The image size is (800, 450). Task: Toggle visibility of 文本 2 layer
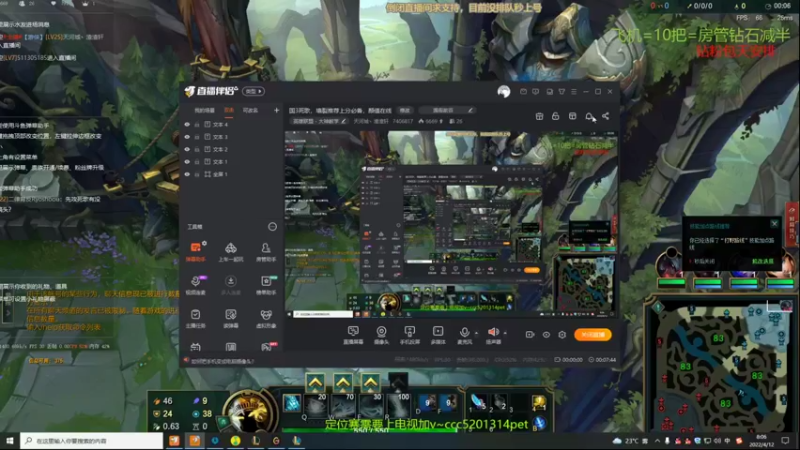coord(187,149)
